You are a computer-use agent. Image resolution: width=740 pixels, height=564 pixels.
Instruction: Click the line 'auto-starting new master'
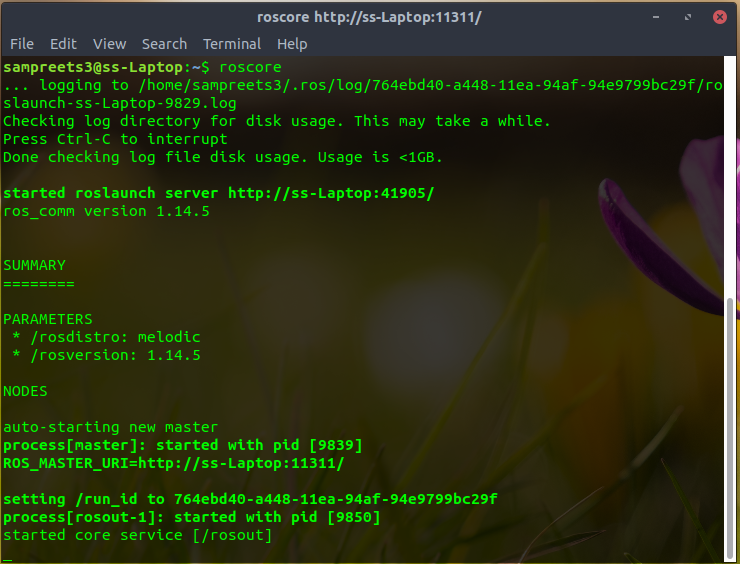point(110,427)
